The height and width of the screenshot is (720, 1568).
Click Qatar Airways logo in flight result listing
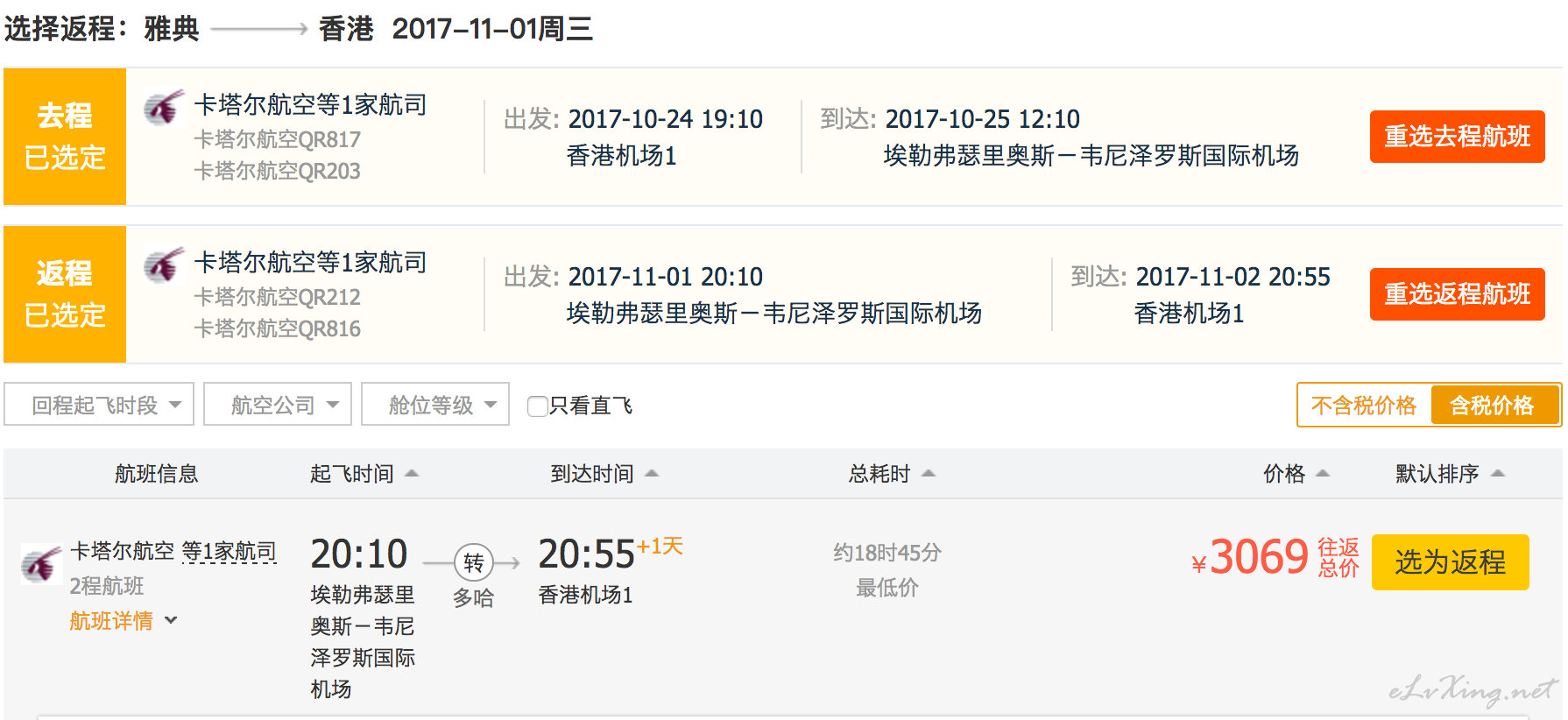pos(41,563)
